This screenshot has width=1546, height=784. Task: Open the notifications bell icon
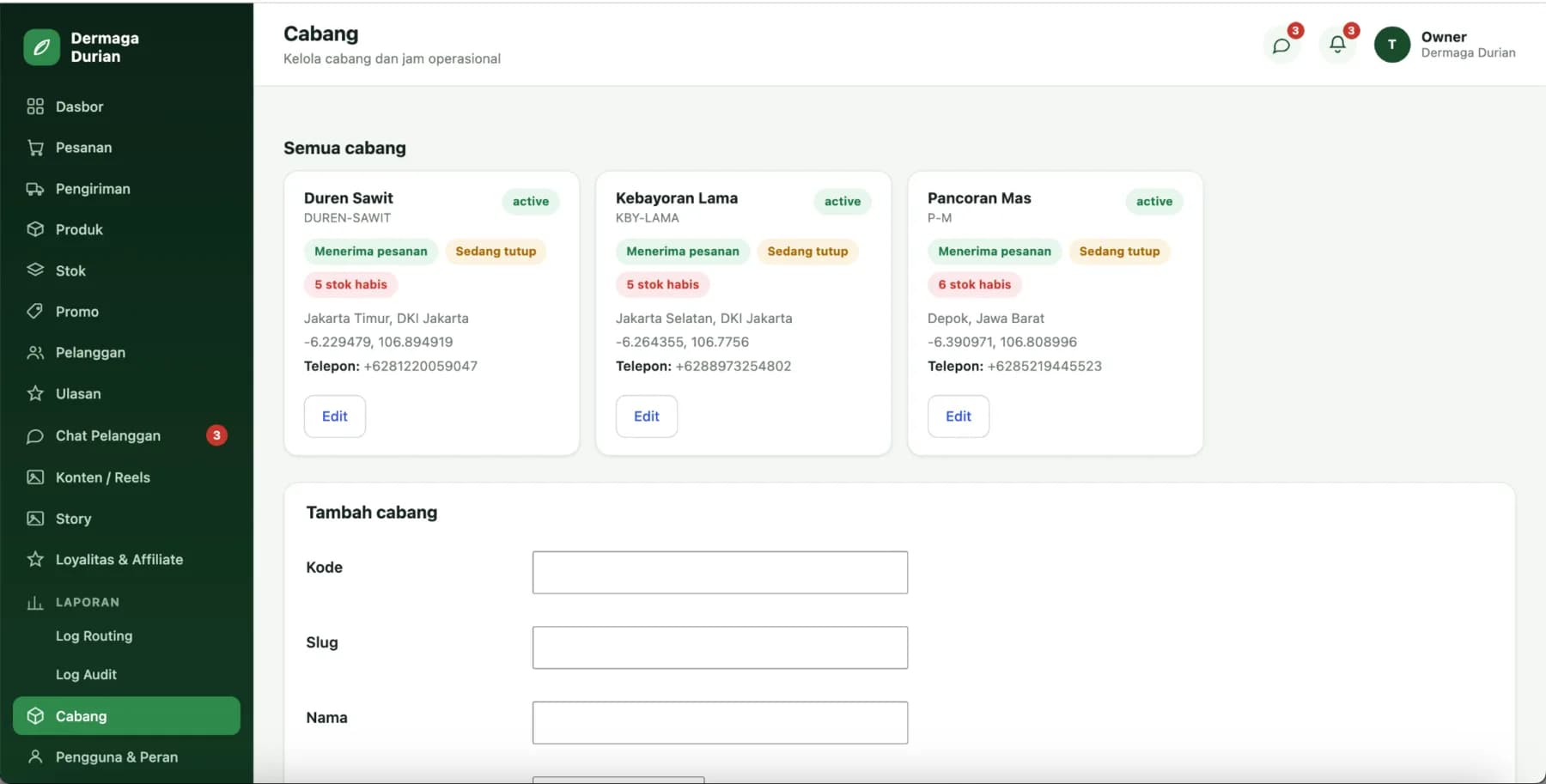pos(1337,46)
